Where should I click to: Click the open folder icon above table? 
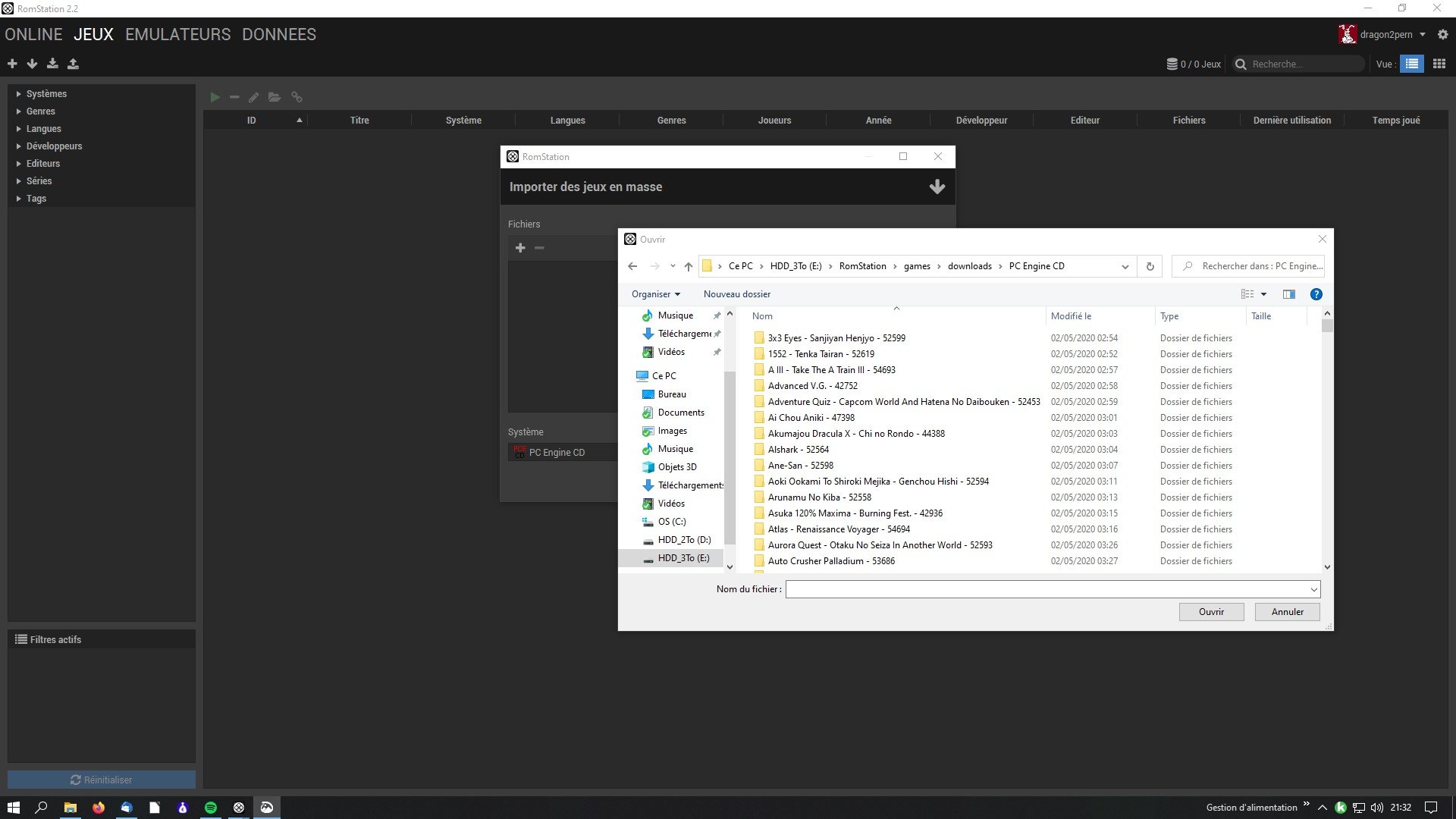[x=275, y=97]
